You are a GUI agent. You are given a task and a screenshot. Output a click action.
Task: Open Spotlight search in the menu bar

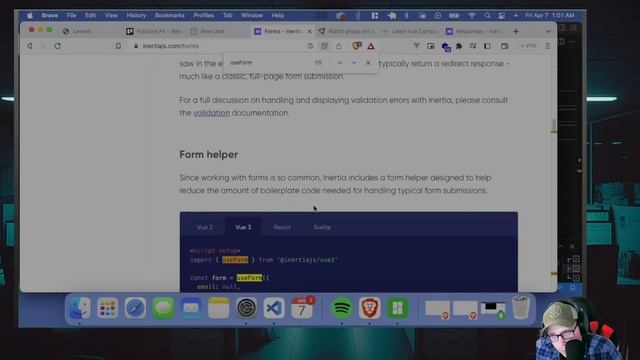[x=487, y=16]
